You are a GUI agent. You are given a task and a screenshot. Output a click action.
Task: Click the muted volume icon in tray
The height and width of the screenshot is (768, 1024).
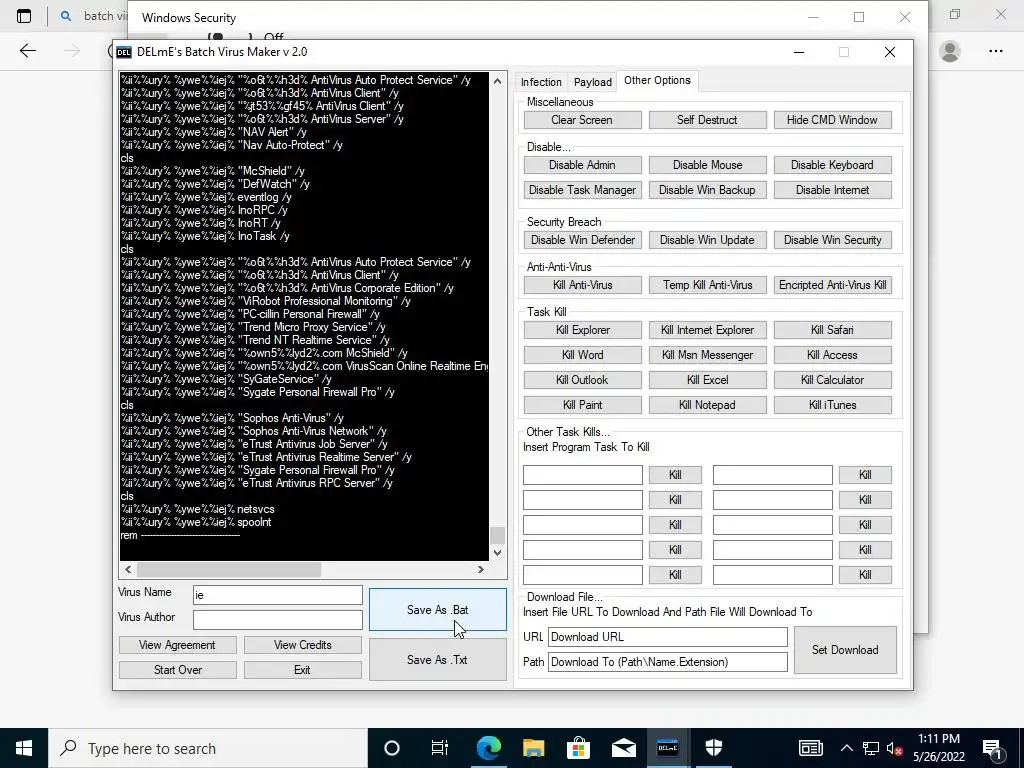895,748
